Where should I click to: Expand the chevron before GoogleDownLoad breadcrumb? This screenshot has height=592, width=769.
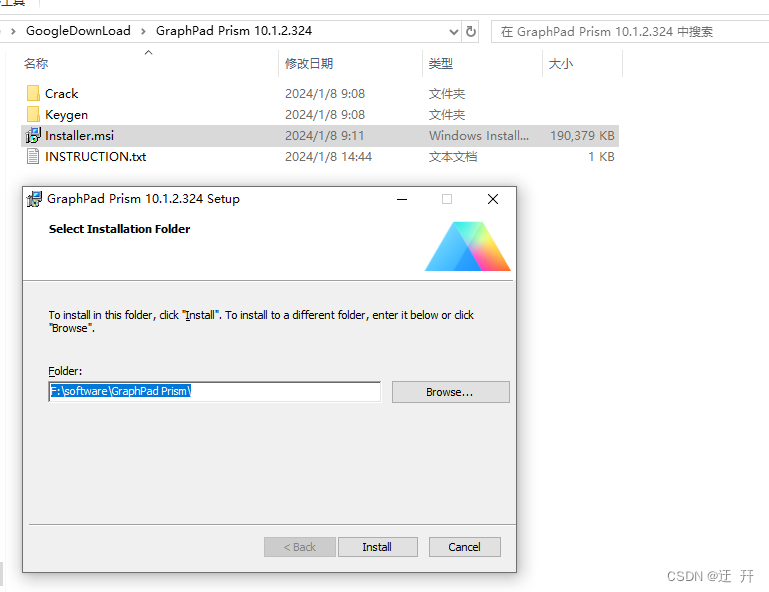point(13,31)
